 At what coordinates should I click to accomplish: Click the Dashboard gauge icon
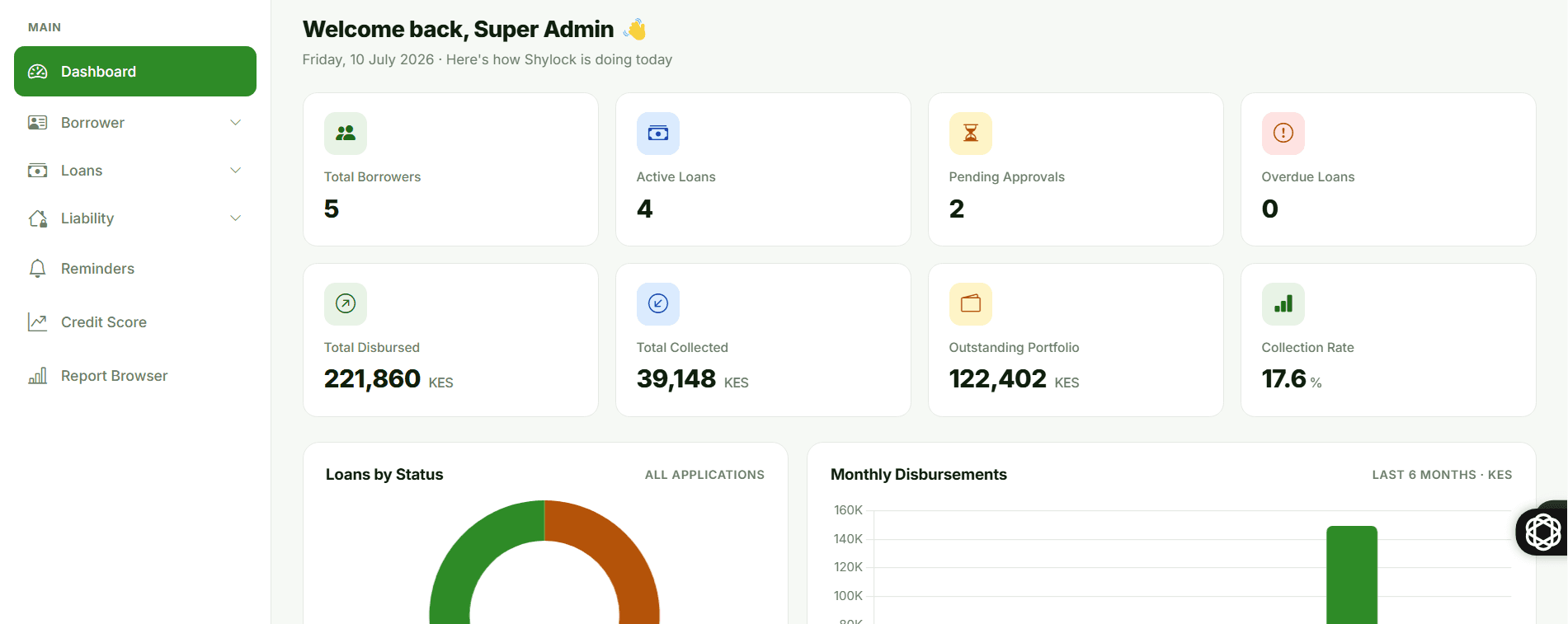click(x=38, y=72)
